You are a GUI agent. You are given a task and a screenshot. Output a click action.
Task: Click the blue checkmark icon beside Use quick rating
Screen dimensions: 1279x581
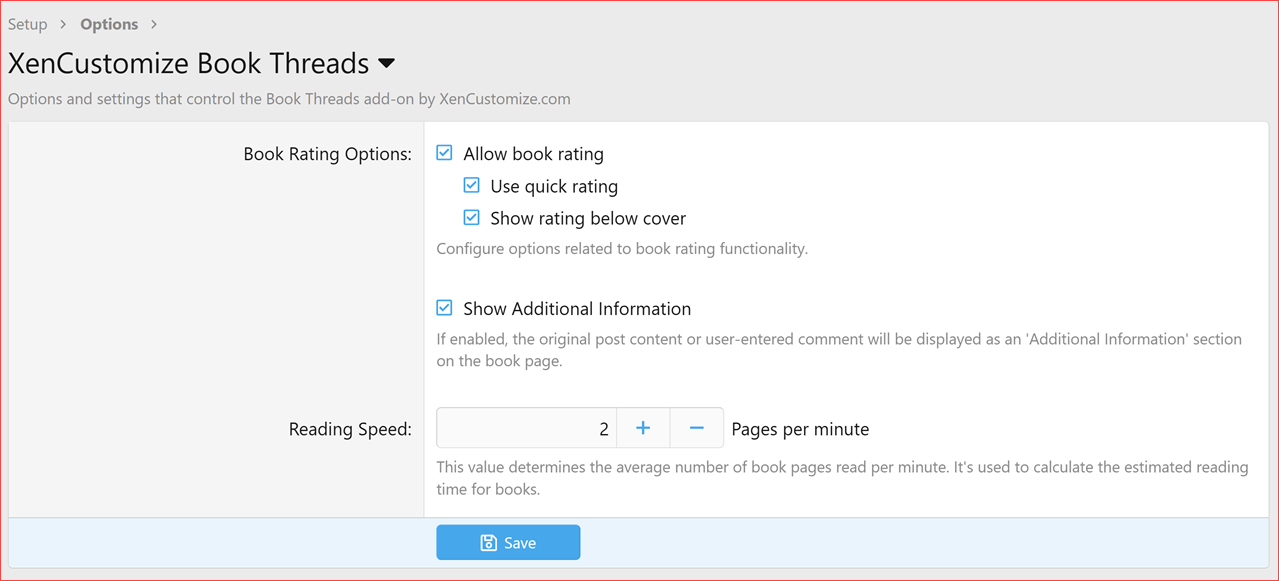coord(471,185)
